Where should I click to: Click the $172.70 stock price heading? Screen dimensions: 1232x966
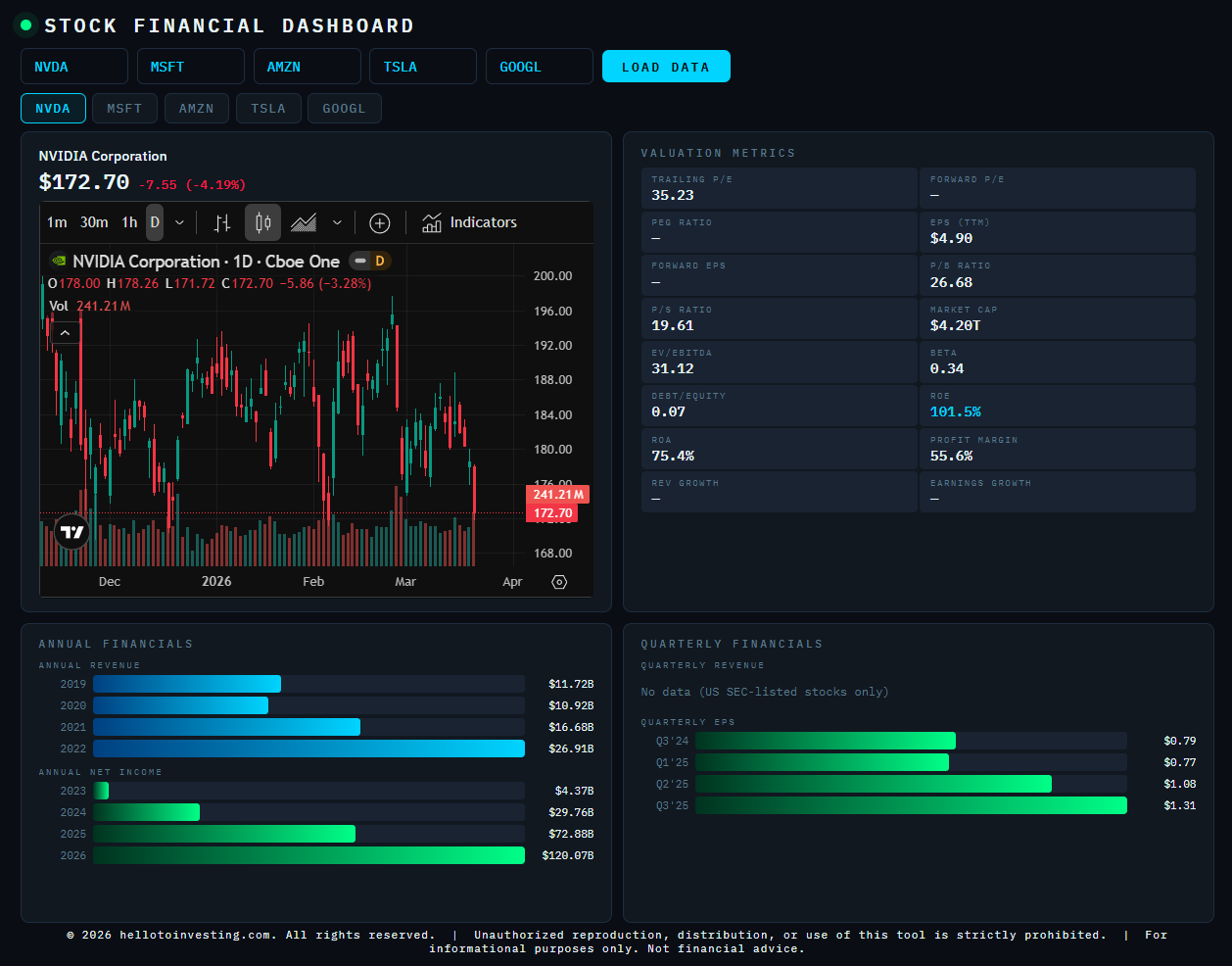click(x=84, y=182)
